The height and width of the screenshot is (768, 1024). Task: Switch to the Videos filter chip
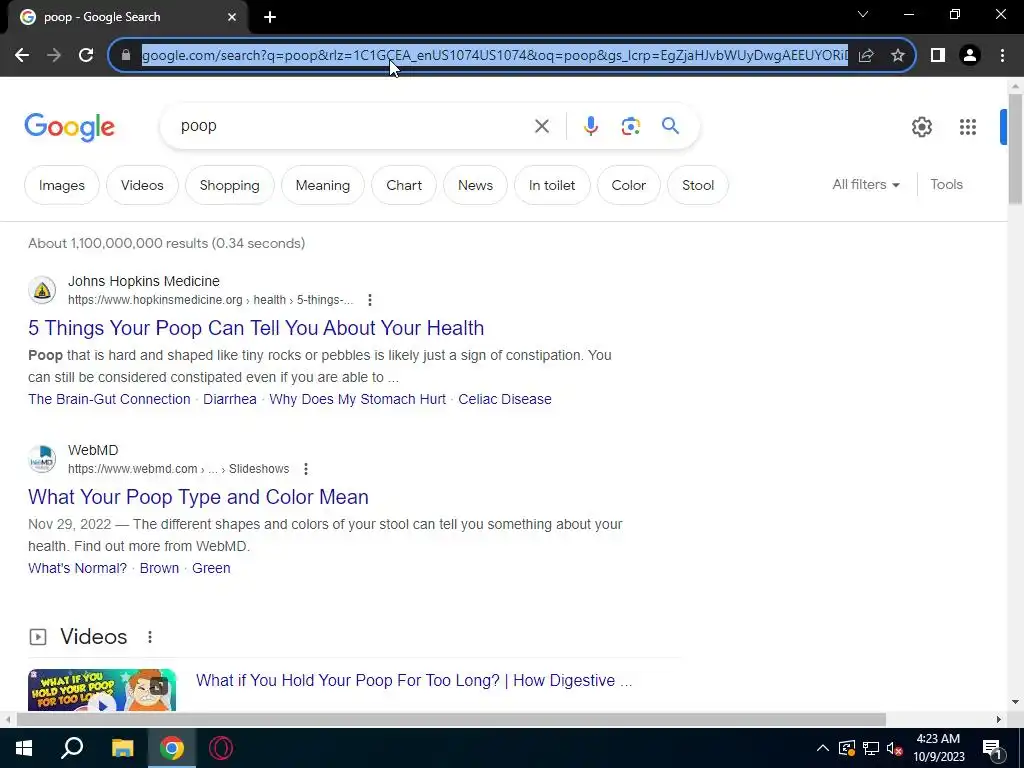click(x=142, y=185)
